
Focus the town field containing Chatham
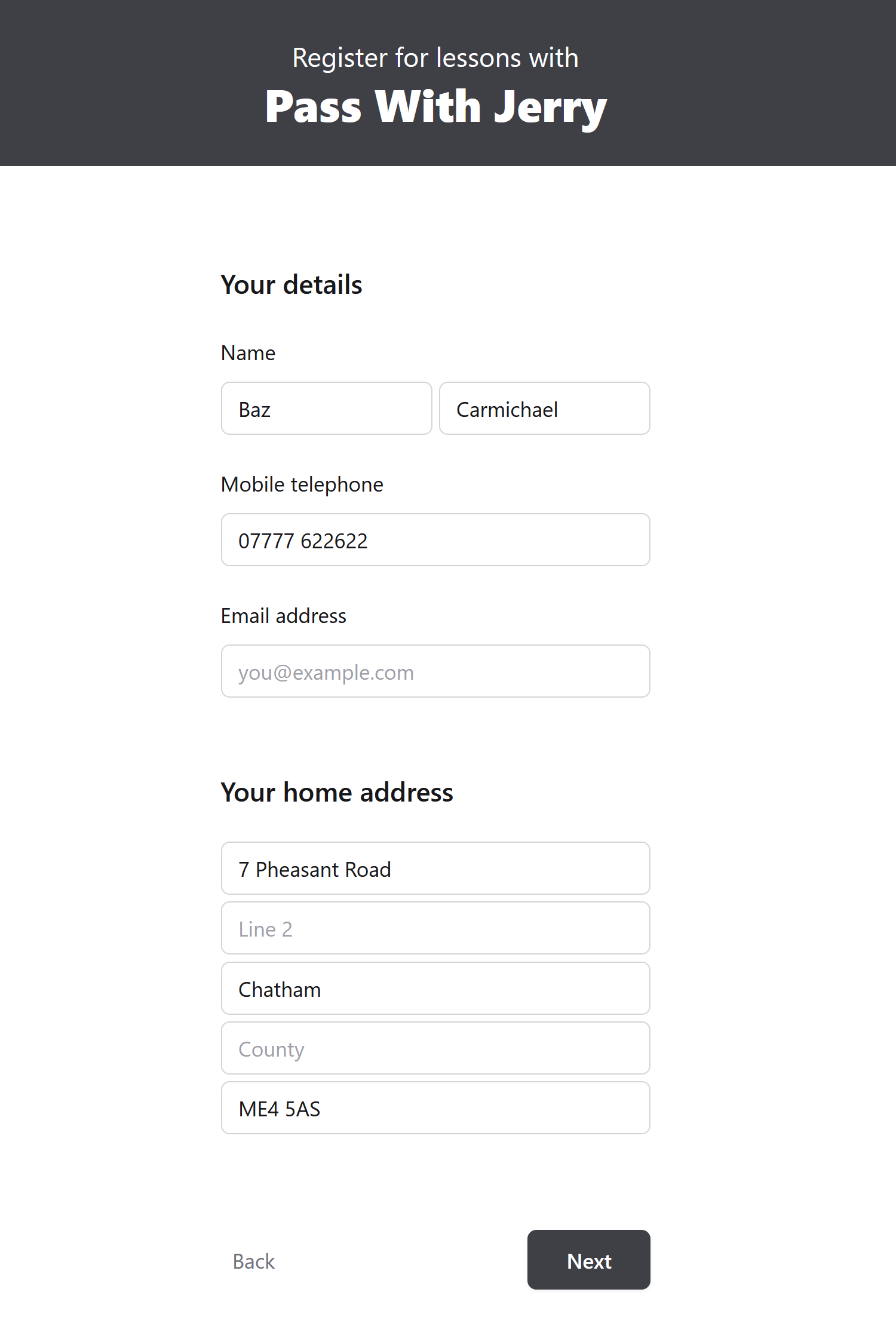435,989
